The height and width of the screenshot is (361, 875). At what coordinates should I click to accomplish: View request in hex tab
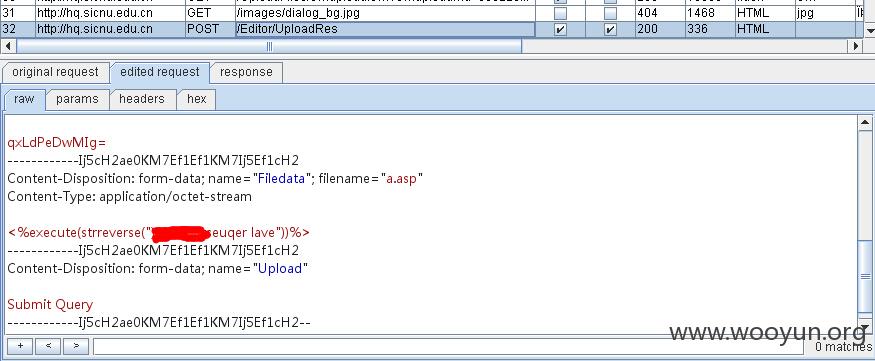196,99
